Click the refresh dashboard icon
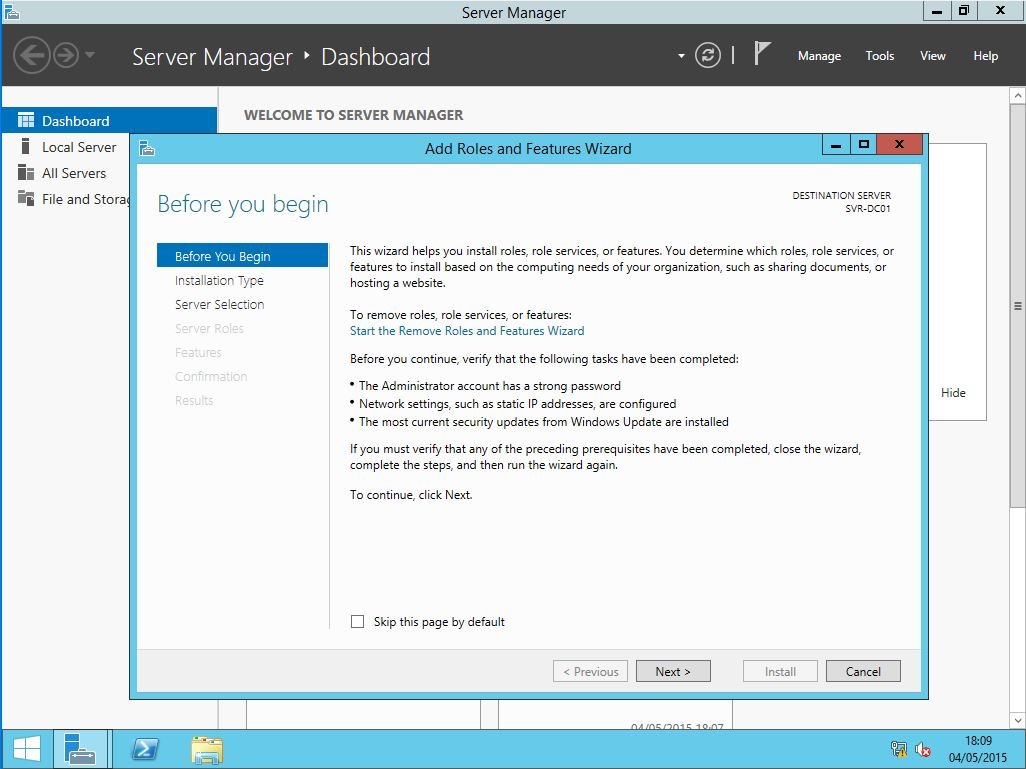The width and height of the screenshot is (1026, 769). pyautogui.click(x=708, y=56)
